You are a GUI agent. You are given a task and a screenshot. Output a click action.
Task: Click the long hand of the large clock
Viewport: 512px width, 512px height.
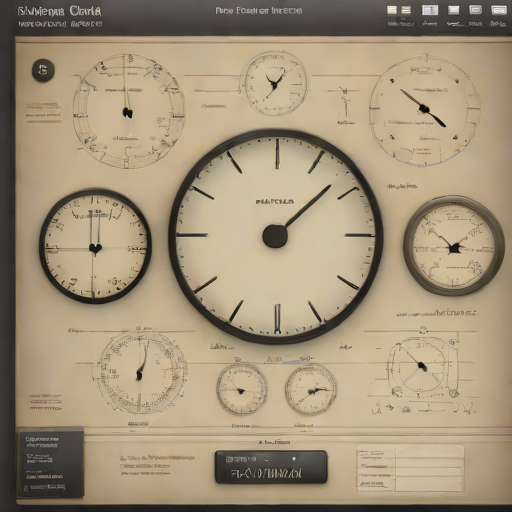click(x=308, y=206)
